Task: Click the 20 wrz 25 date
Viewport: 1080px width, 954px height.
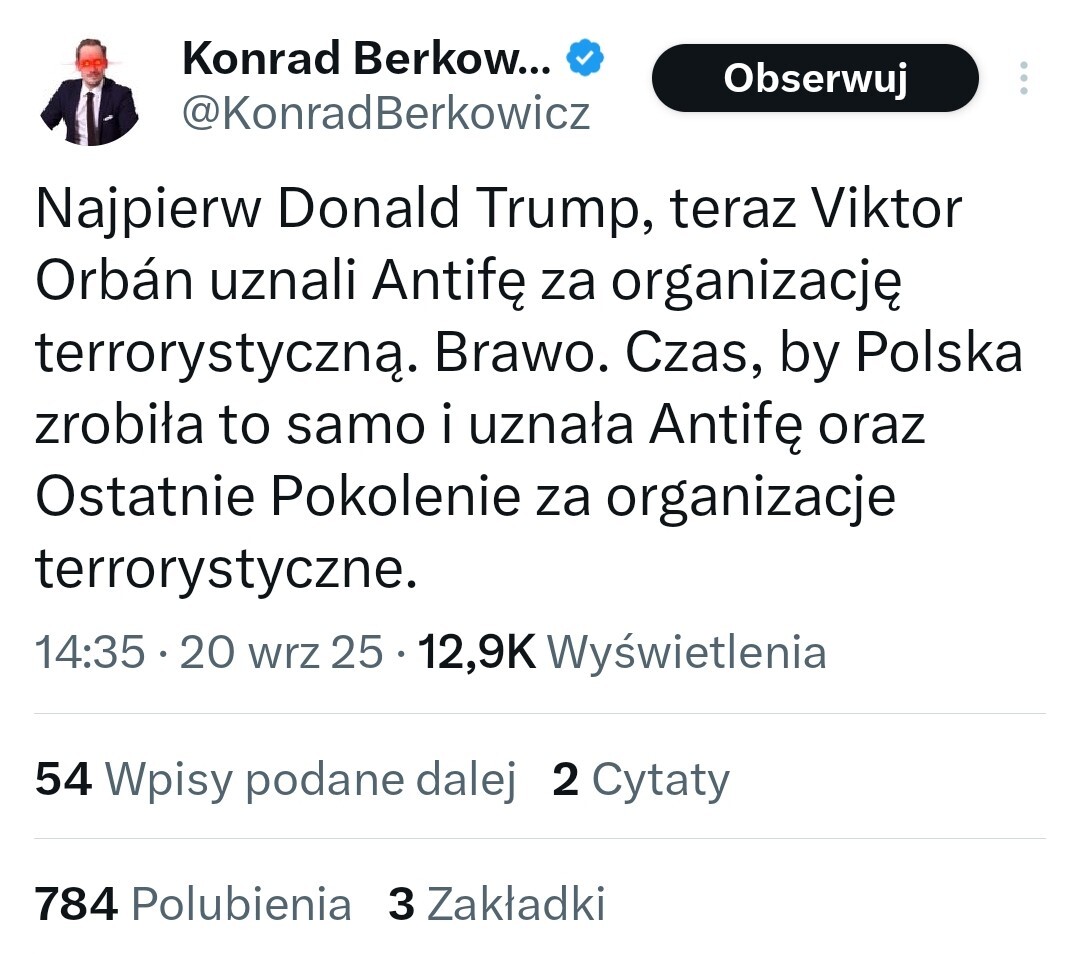Action: click(281, 653)
